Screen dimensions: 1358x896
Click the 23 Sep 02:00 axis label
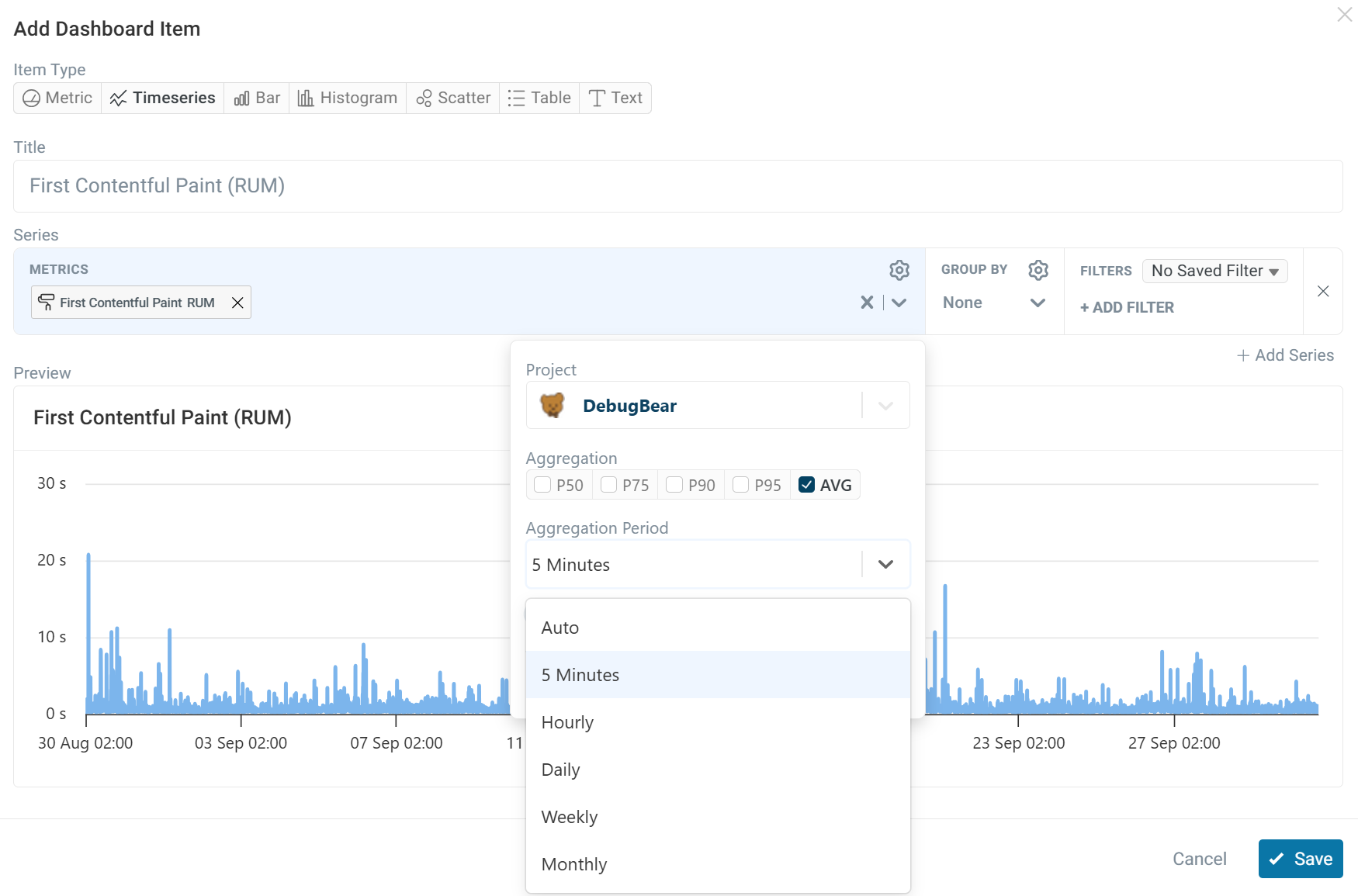[x=1018, y=743]
